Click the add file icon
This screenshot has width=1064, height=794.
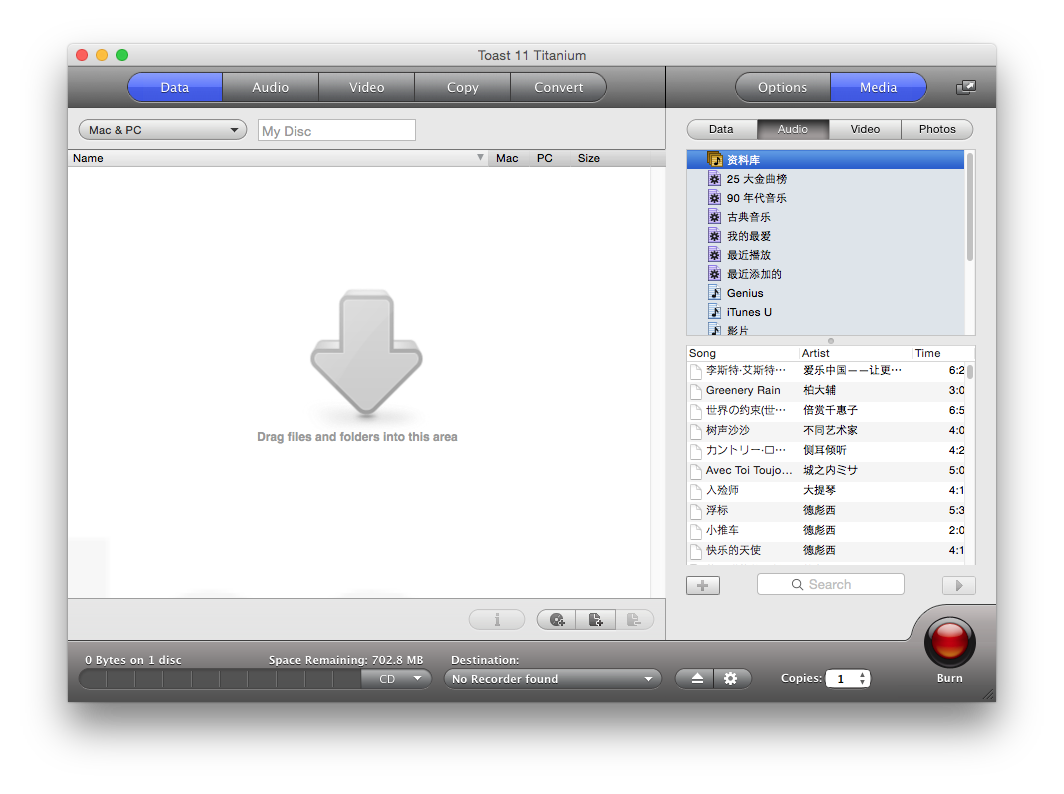[x=596, y=620]
